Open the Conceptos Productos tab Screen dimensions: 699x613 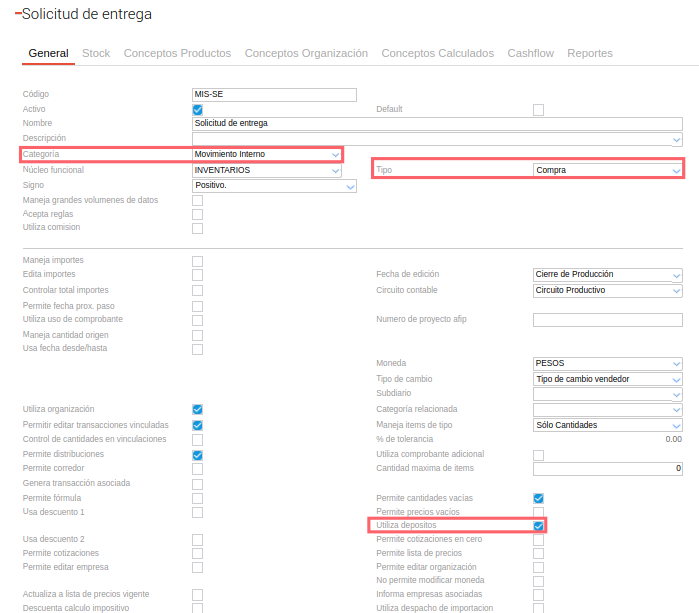(x=177, y=53)
